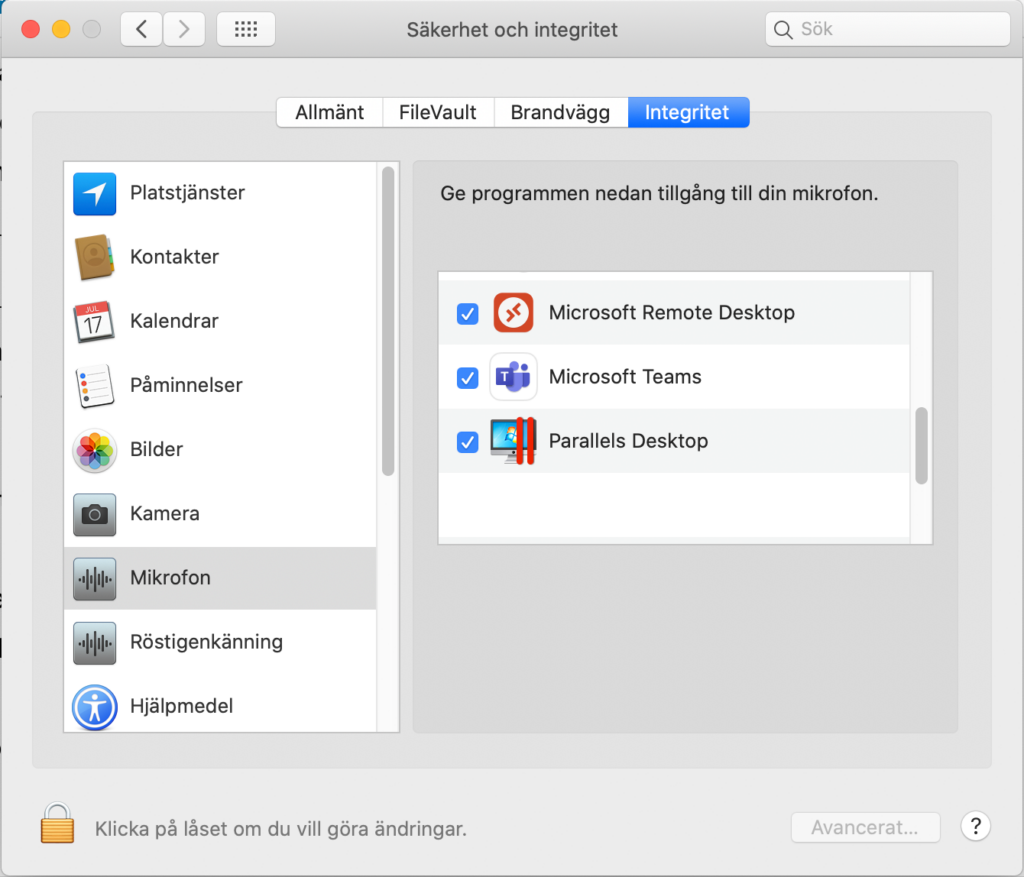Select Mikrofon label in the sidebar

click(x=170, y=578)
